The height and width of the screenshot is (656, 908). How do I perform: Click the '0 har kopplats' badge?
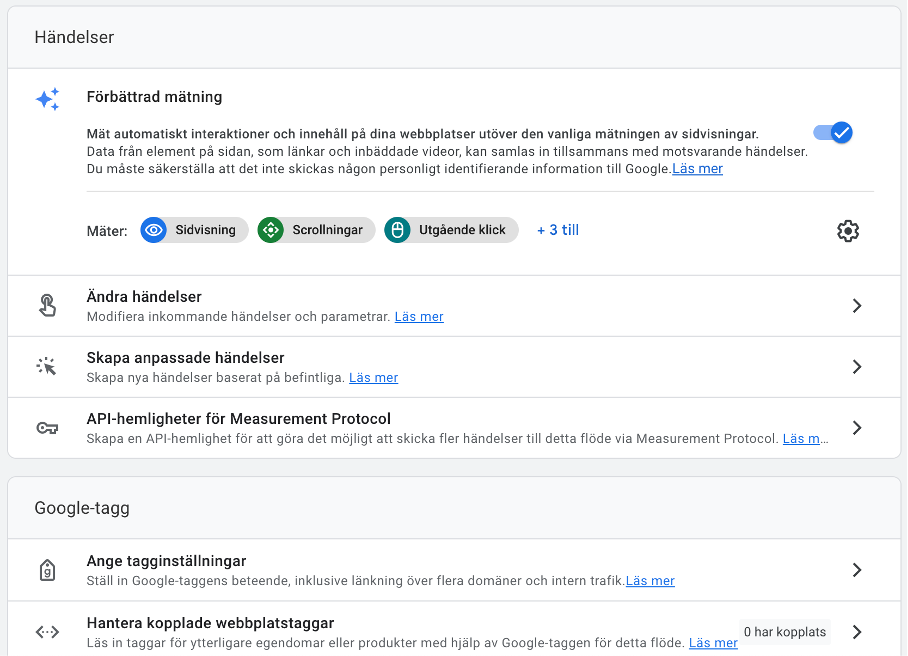tap(785, 632)
